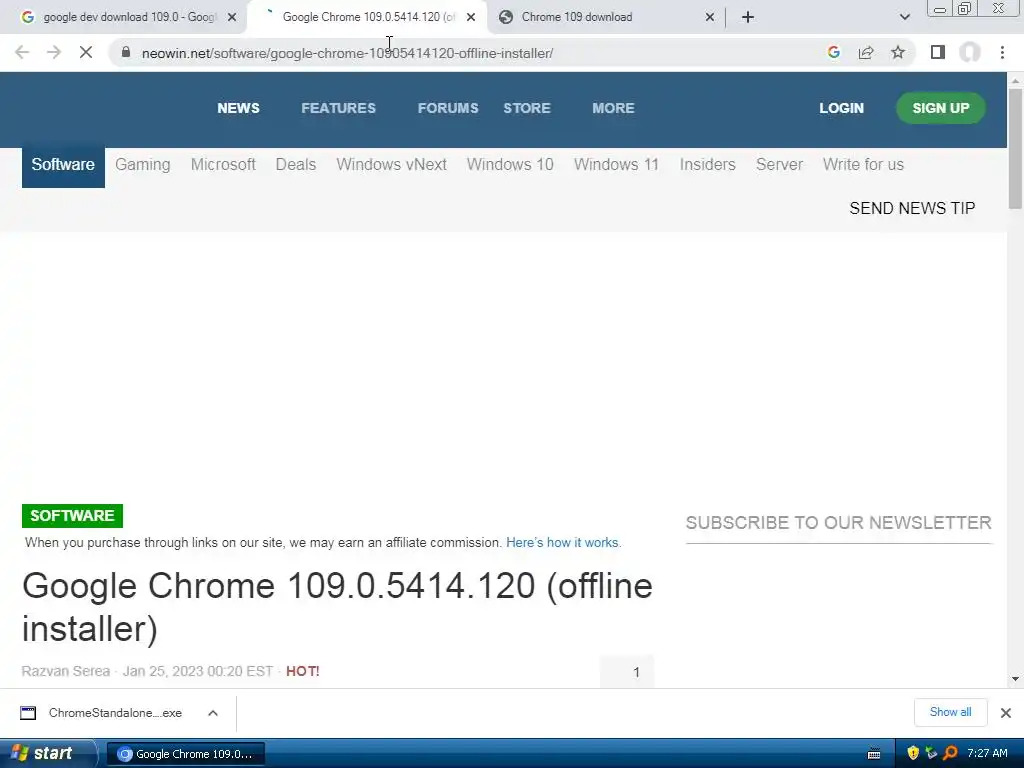The image size is (1024, 768).
Task: Click the padlock site info icon
Action: click(126, 52)
